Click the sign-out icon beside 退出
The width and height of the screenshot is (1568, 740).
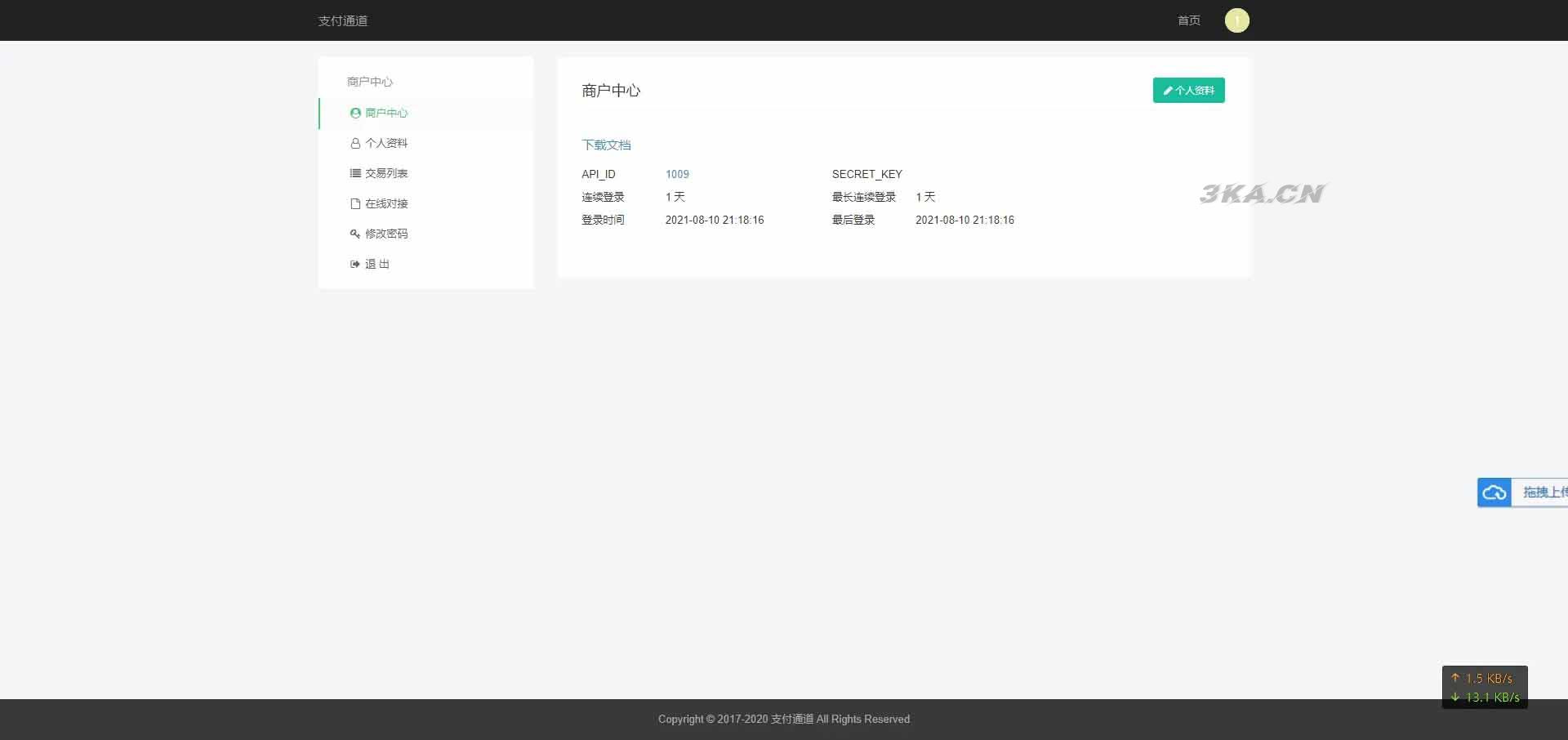point(355,264)
